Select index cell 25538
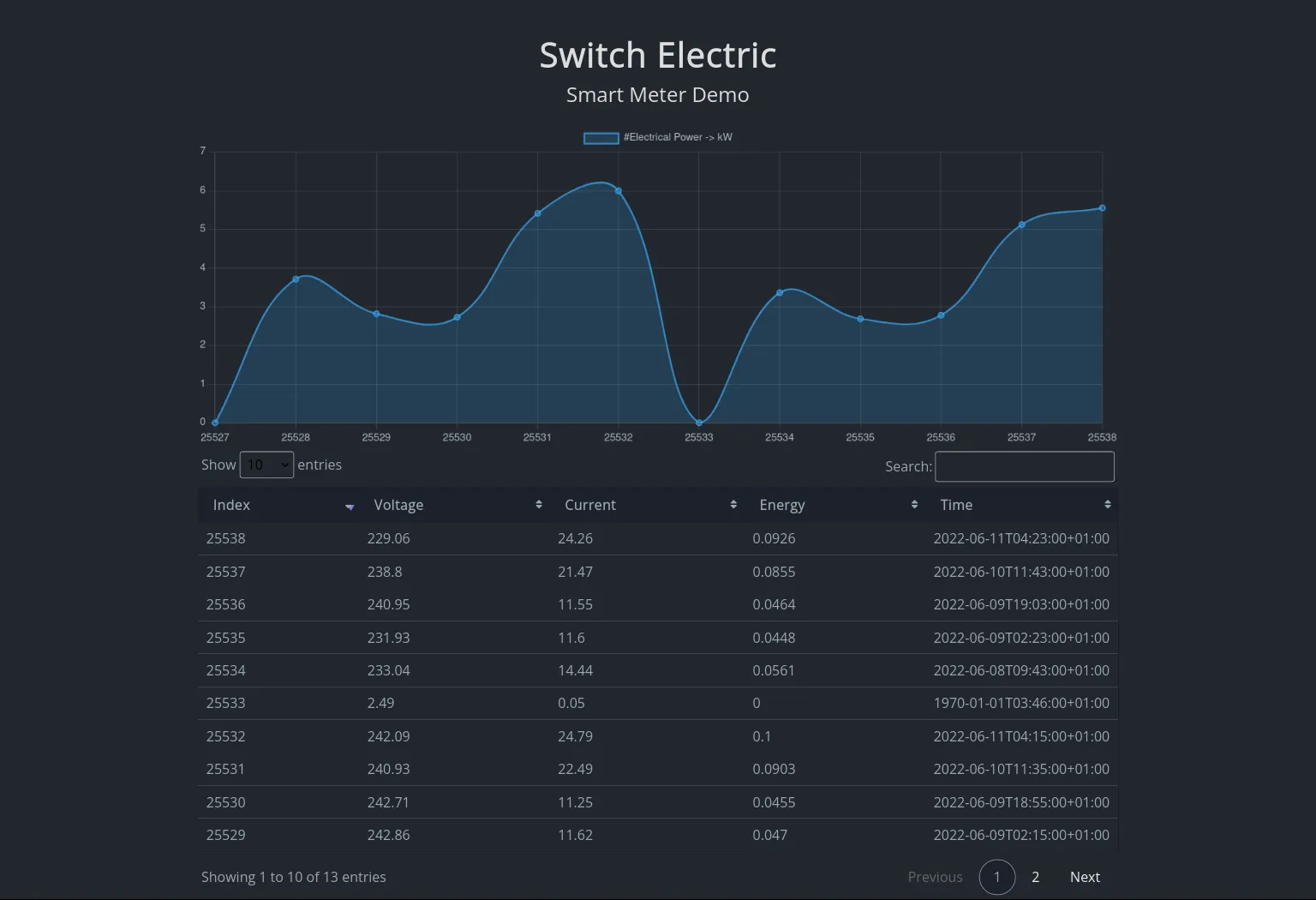The image size is (1316, 900). [x=226, y=538]
